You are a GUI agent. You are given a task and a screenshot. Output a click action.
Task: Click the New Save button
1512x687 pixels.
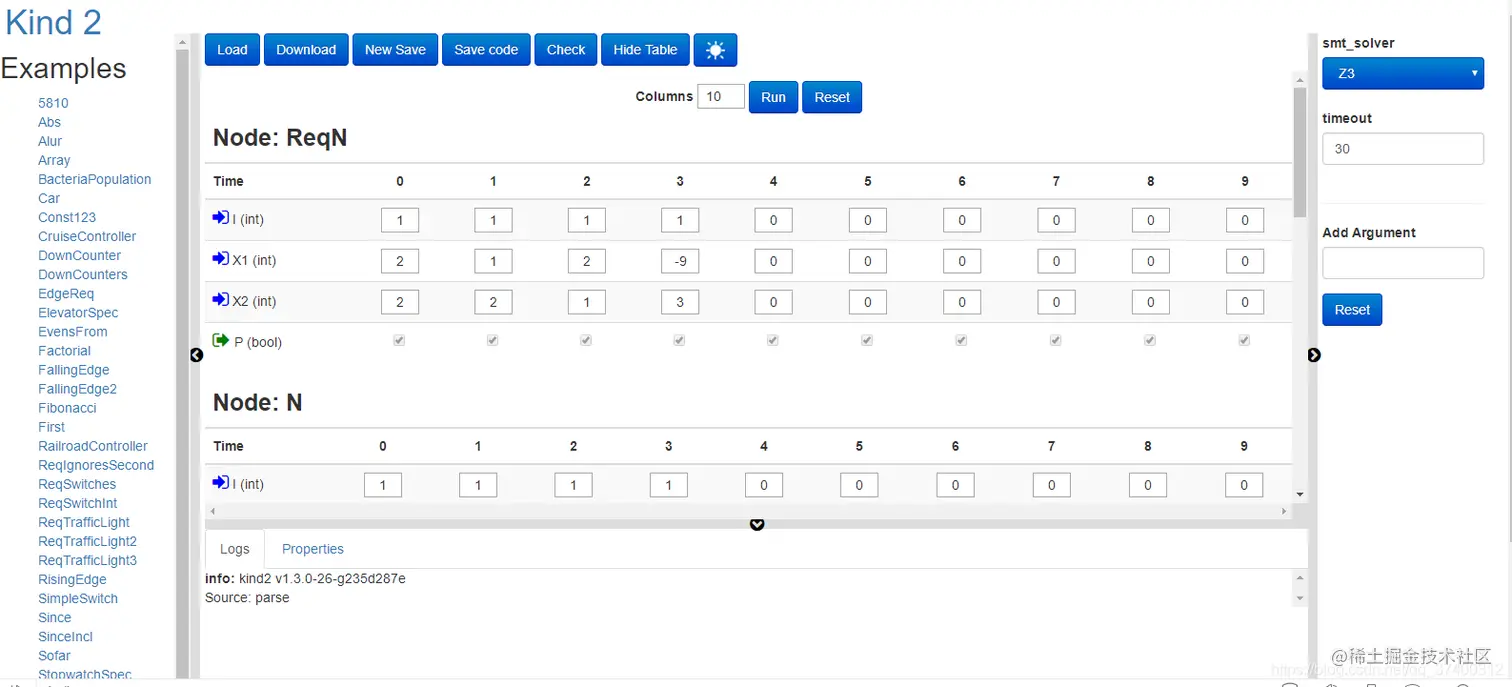tap(395, 50)
